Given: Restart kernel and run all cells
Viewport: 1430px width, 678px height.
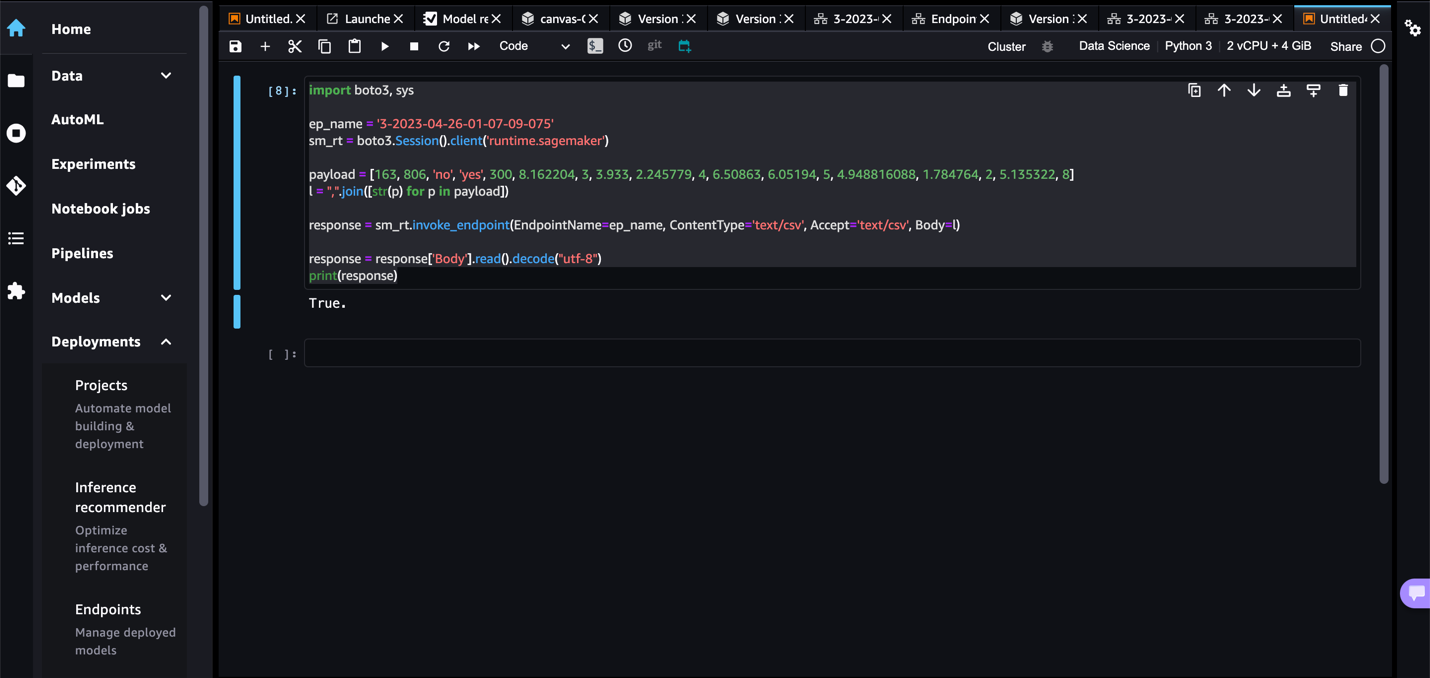Looking at the screenshot, I should coord(474,47).
